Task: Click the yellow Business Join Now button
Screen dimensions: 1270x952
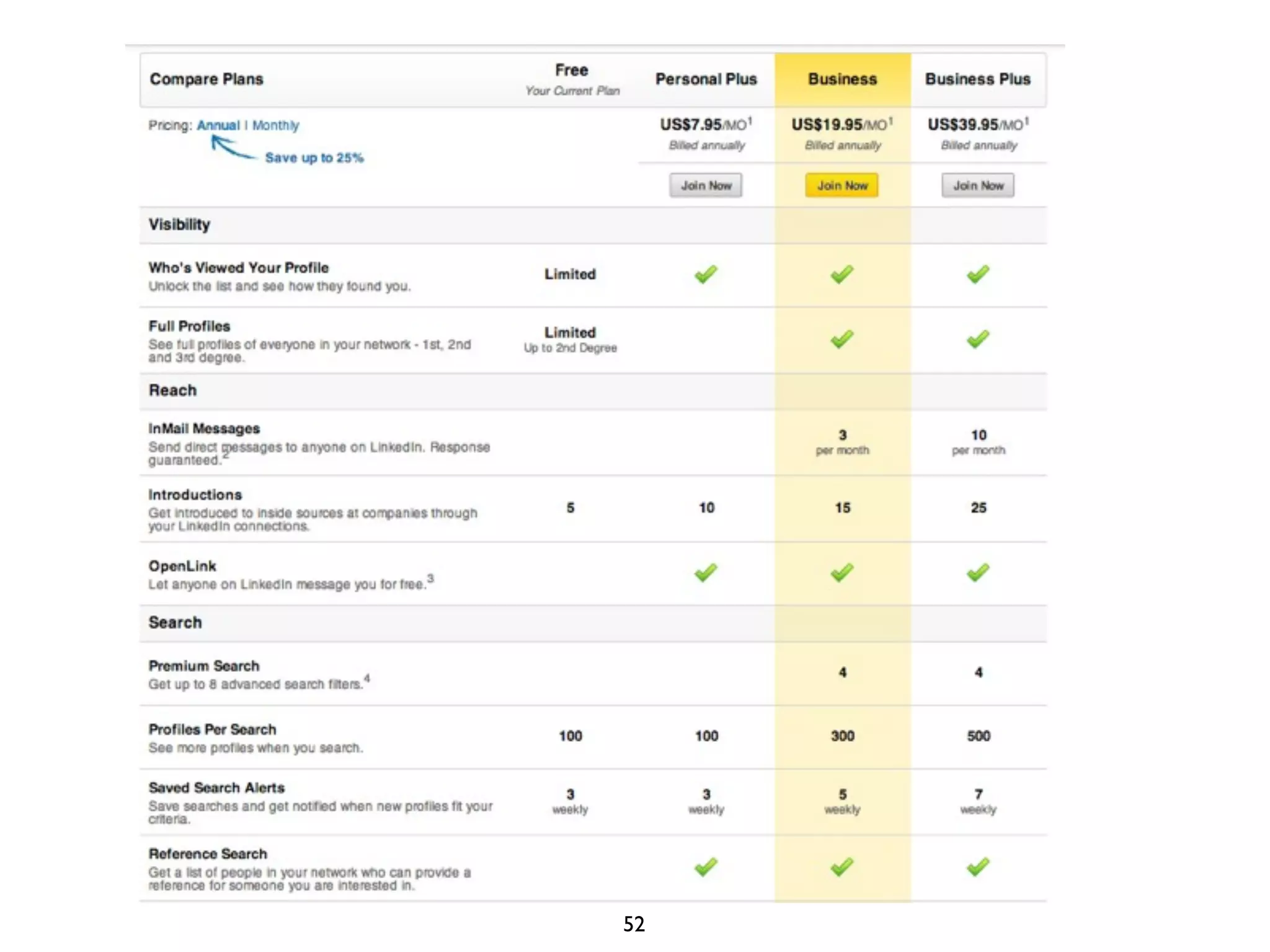Action: click(841, 185)
